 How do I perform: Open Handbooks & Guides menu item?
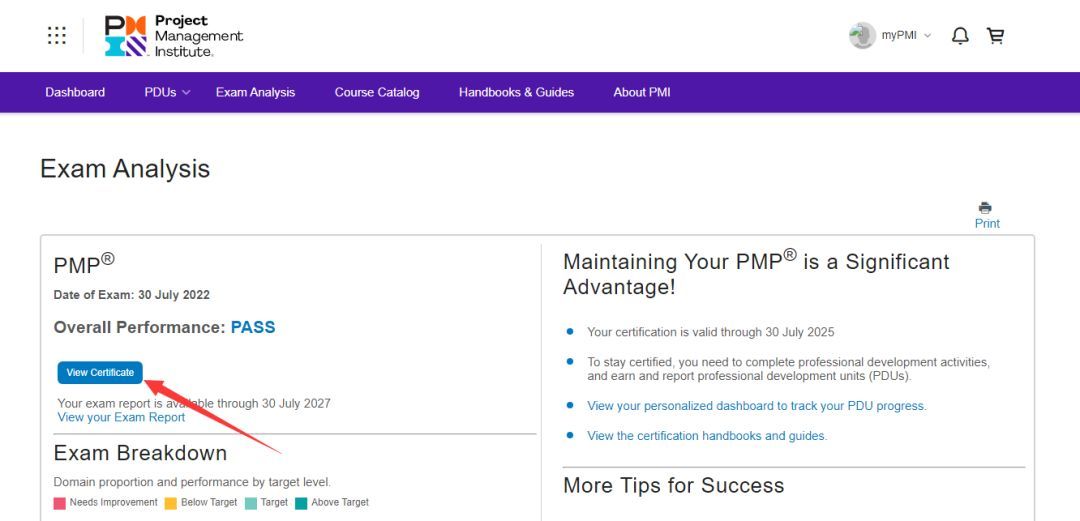pos(516,92)
